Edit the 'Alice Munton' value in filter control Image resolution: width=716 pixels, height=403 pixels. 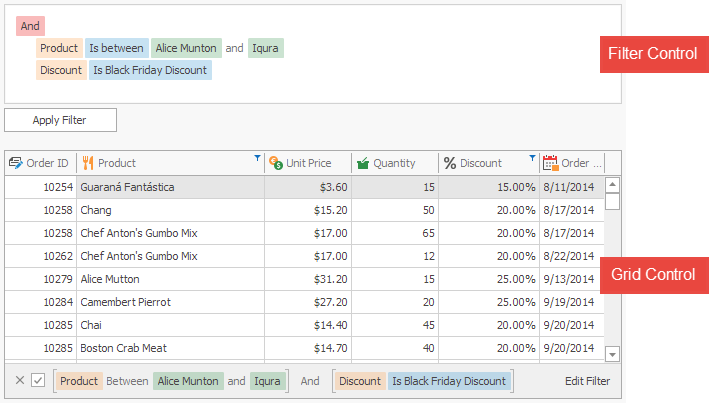click(186, 48)
